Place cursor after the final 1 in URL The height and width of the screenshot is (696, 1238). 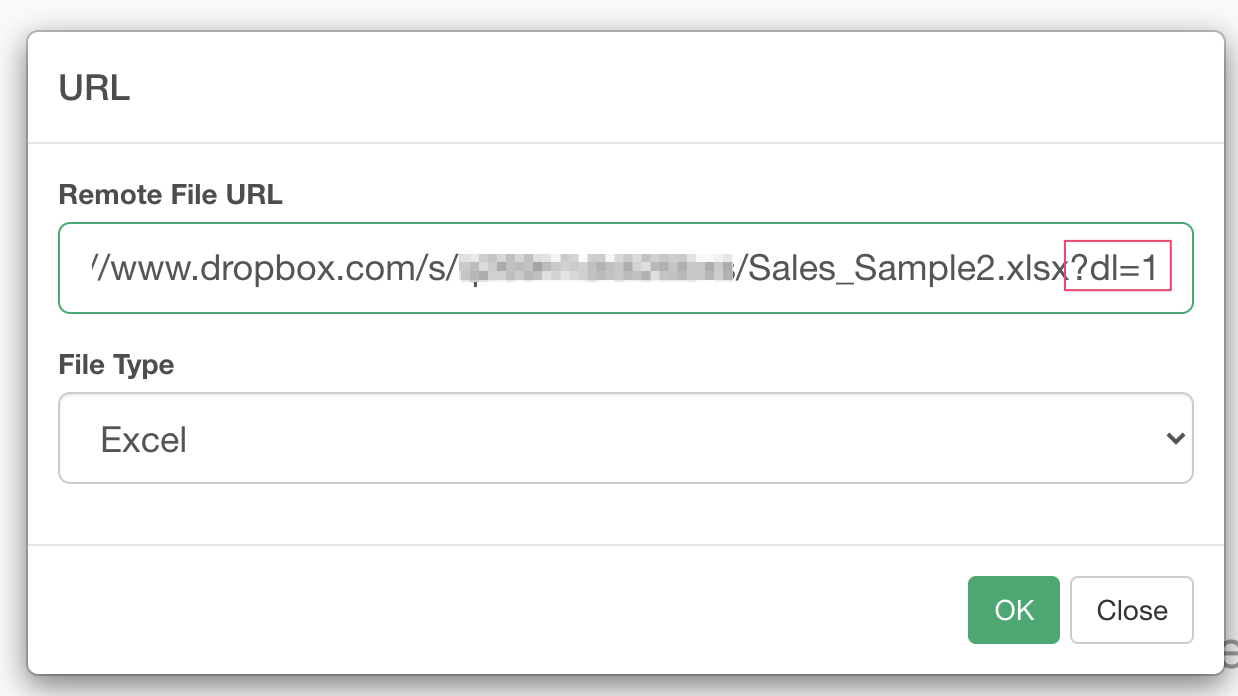(x=1161, y=269)
